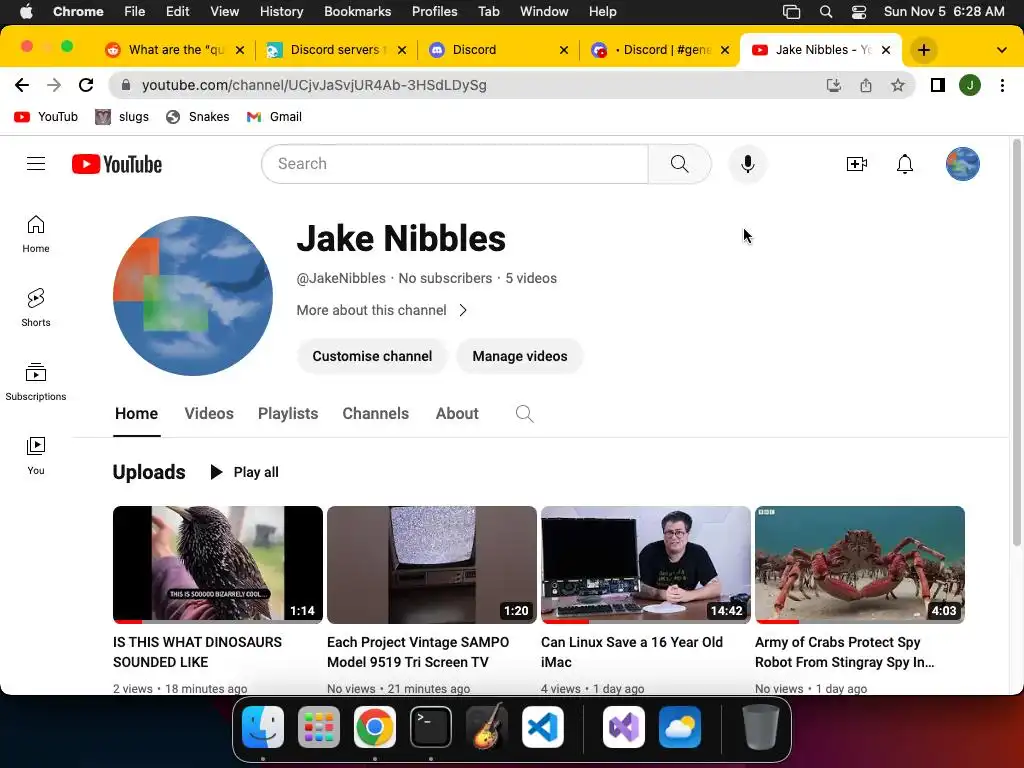Switch to the Playlists tab
Screen dimensions: 1024x768
288,413
